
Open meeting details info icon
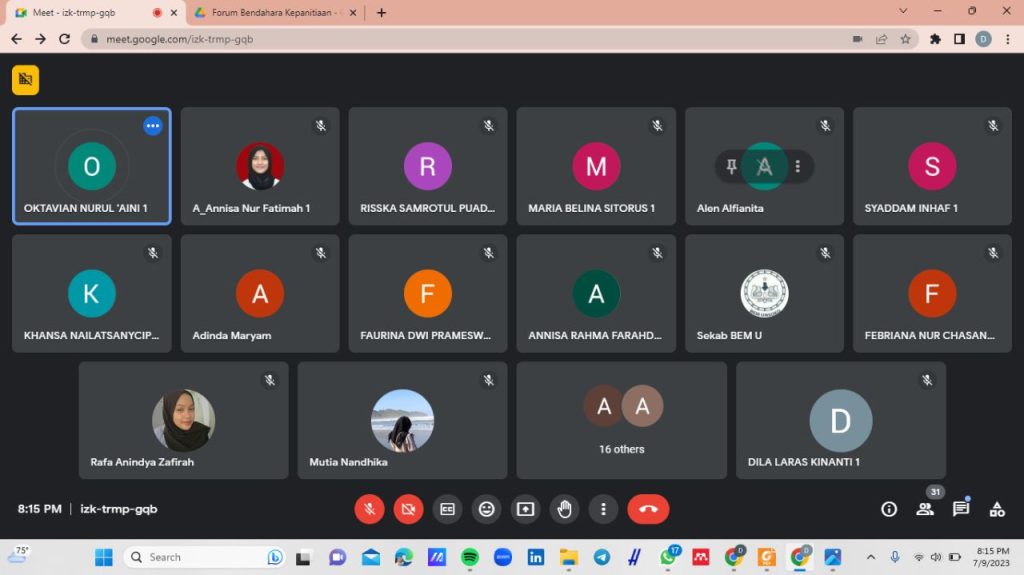888,509
